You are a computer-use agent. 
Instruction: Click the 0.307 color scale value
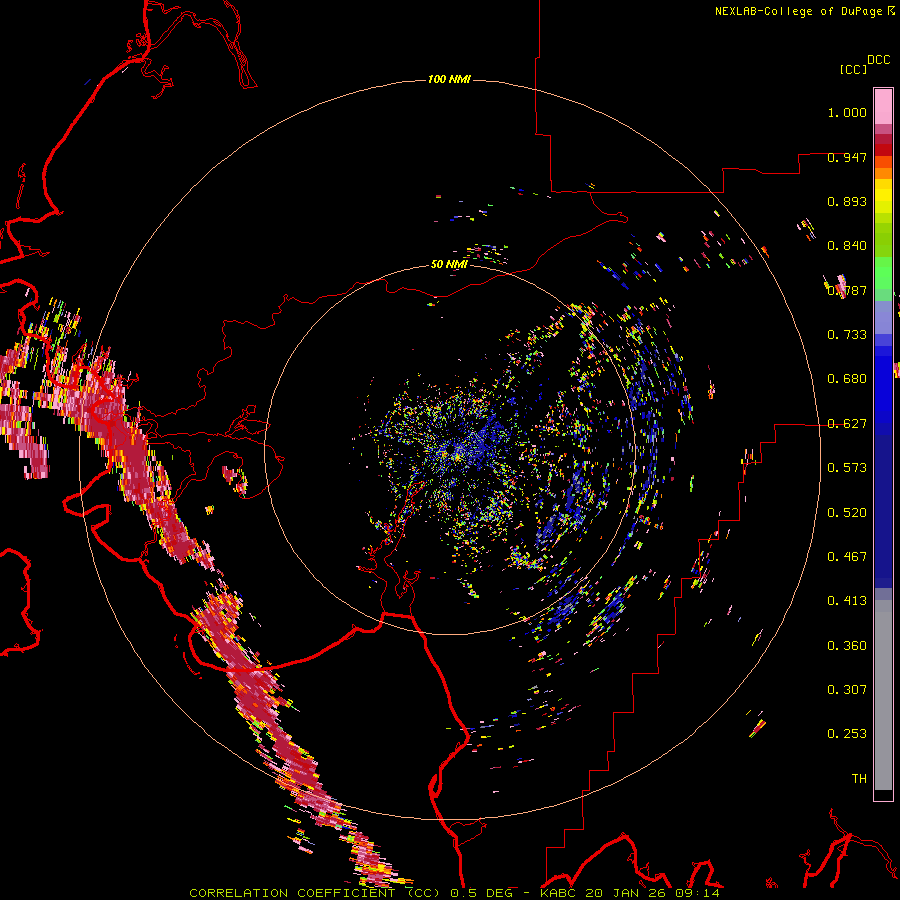[x=847, y=690]
